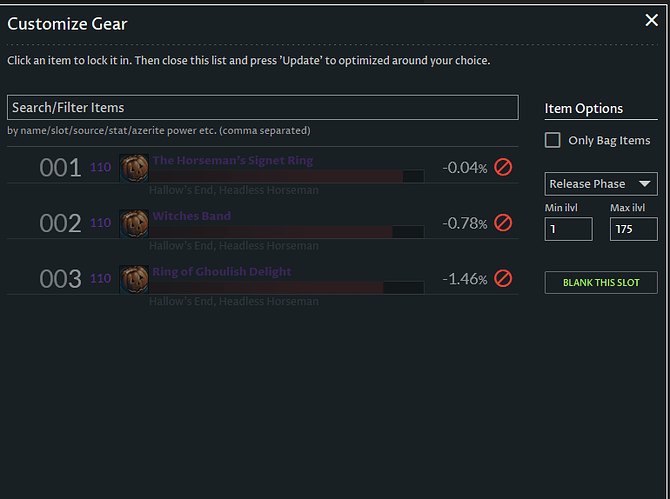Exclude The Horseman's Signet Ring with ban icon
This screenshot has height=499, width=670.
(x=503, y=167)
